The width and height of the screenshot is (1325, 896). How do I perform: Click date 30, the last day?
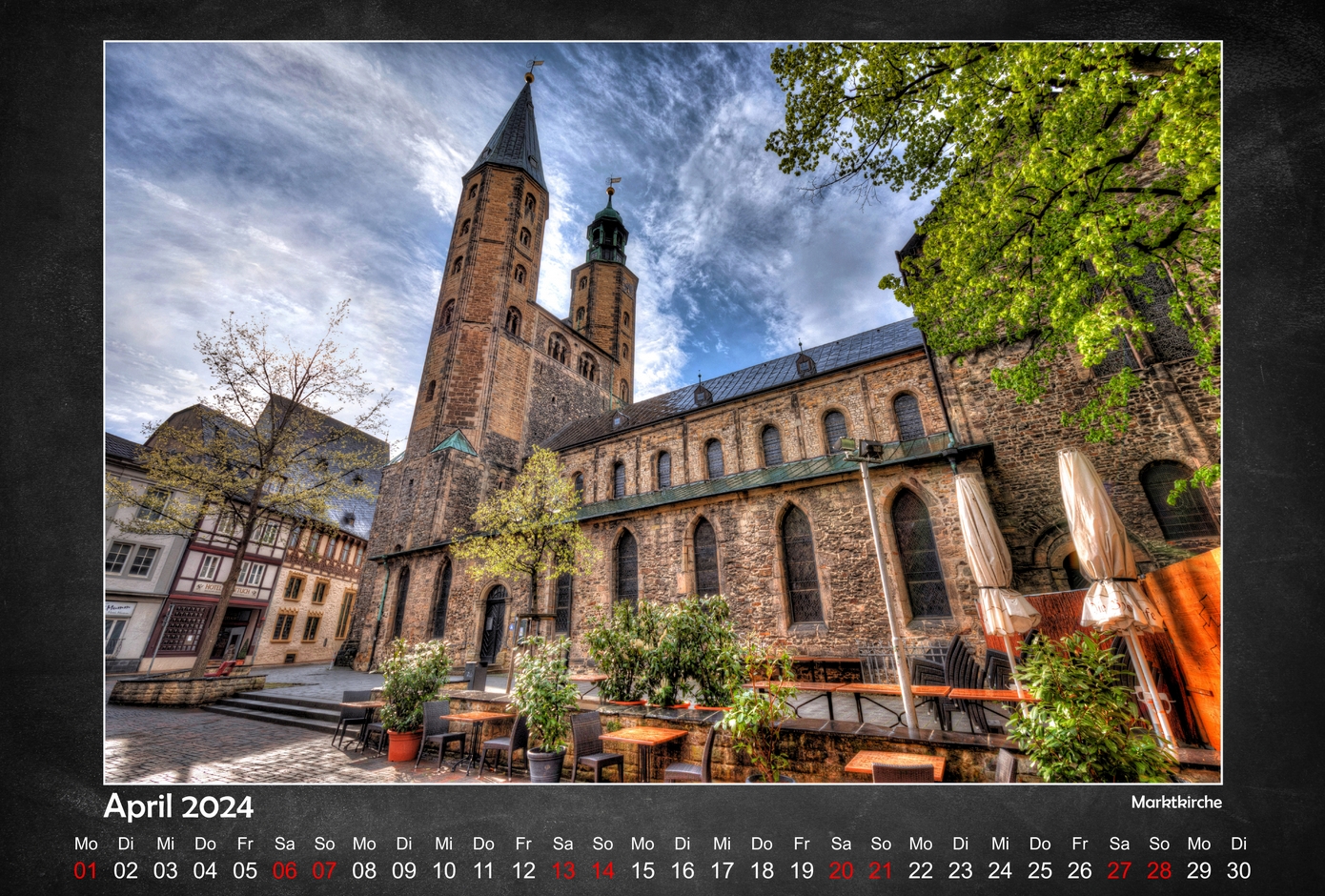tap(1238, 869)
